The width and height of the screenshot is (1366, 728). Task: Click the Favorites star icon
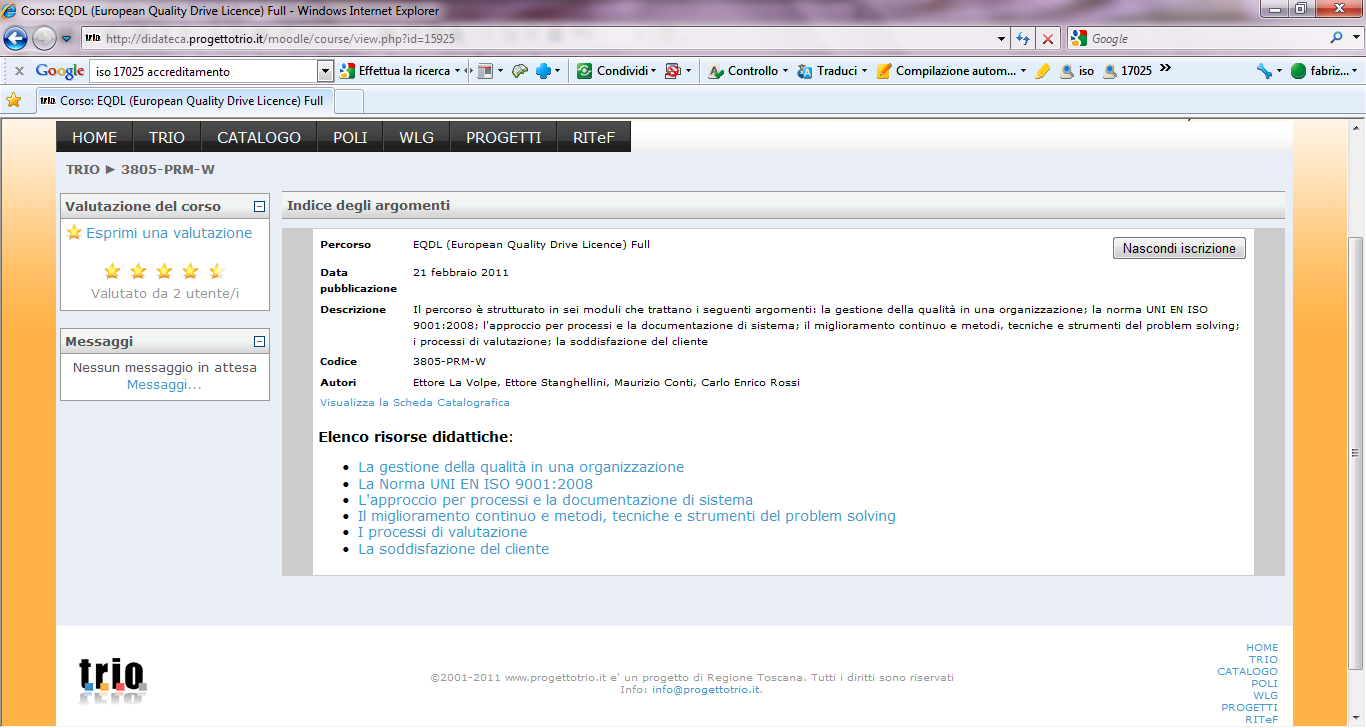pyautogui.click(x=13, y=100)
